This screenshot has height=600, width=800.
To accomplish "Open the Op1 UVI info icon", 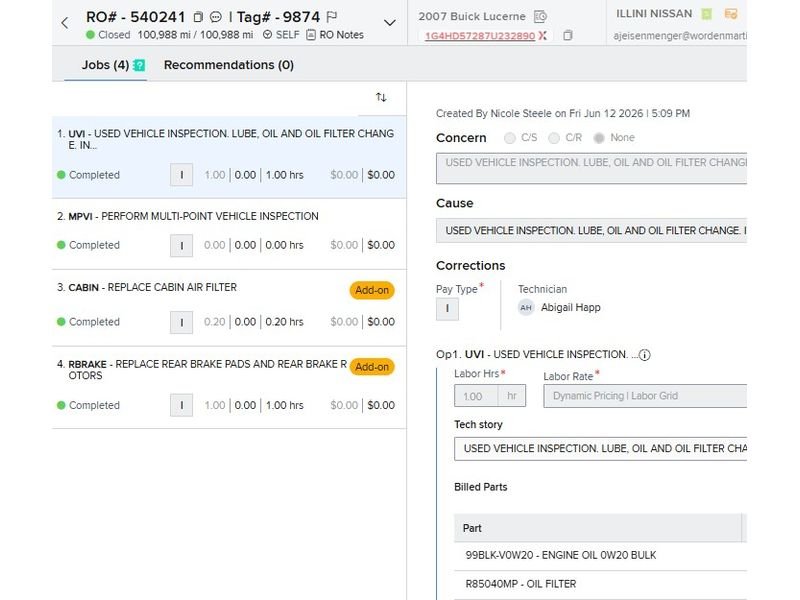I will pos(644,355).
